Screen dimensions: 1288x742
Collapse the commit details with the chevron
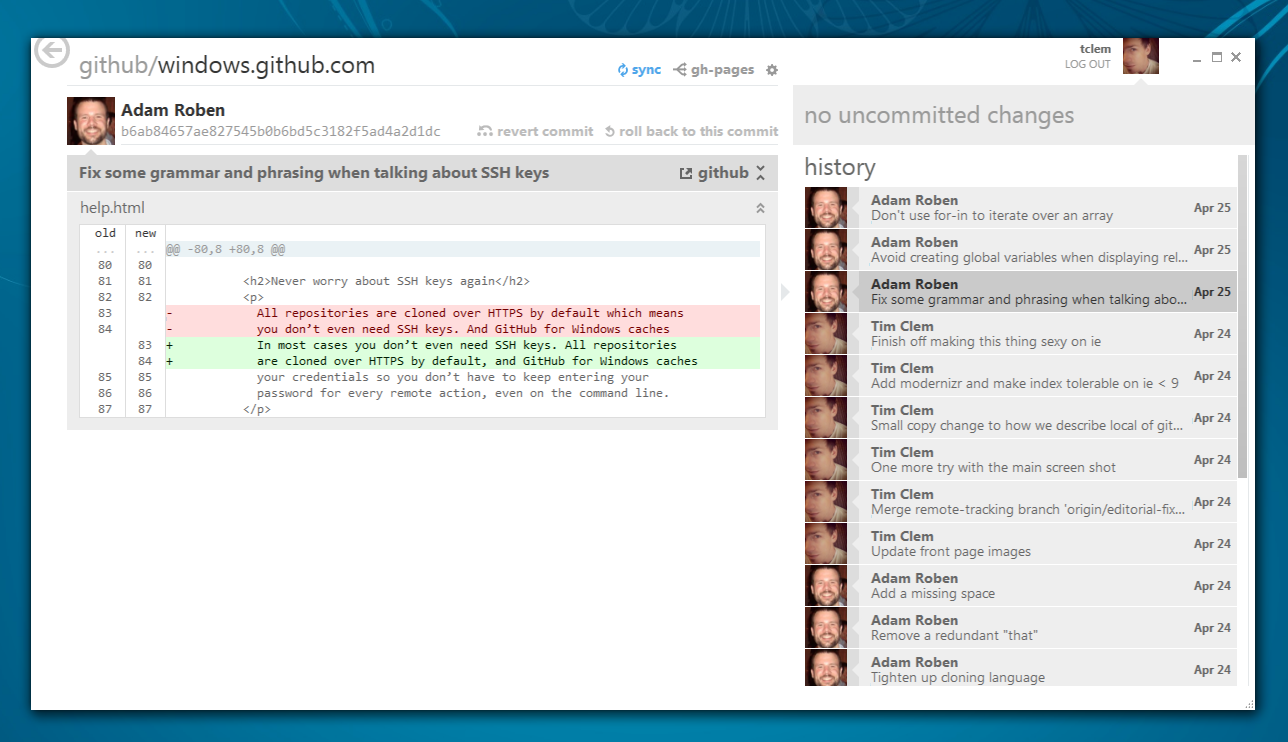(x=758, y=171)
